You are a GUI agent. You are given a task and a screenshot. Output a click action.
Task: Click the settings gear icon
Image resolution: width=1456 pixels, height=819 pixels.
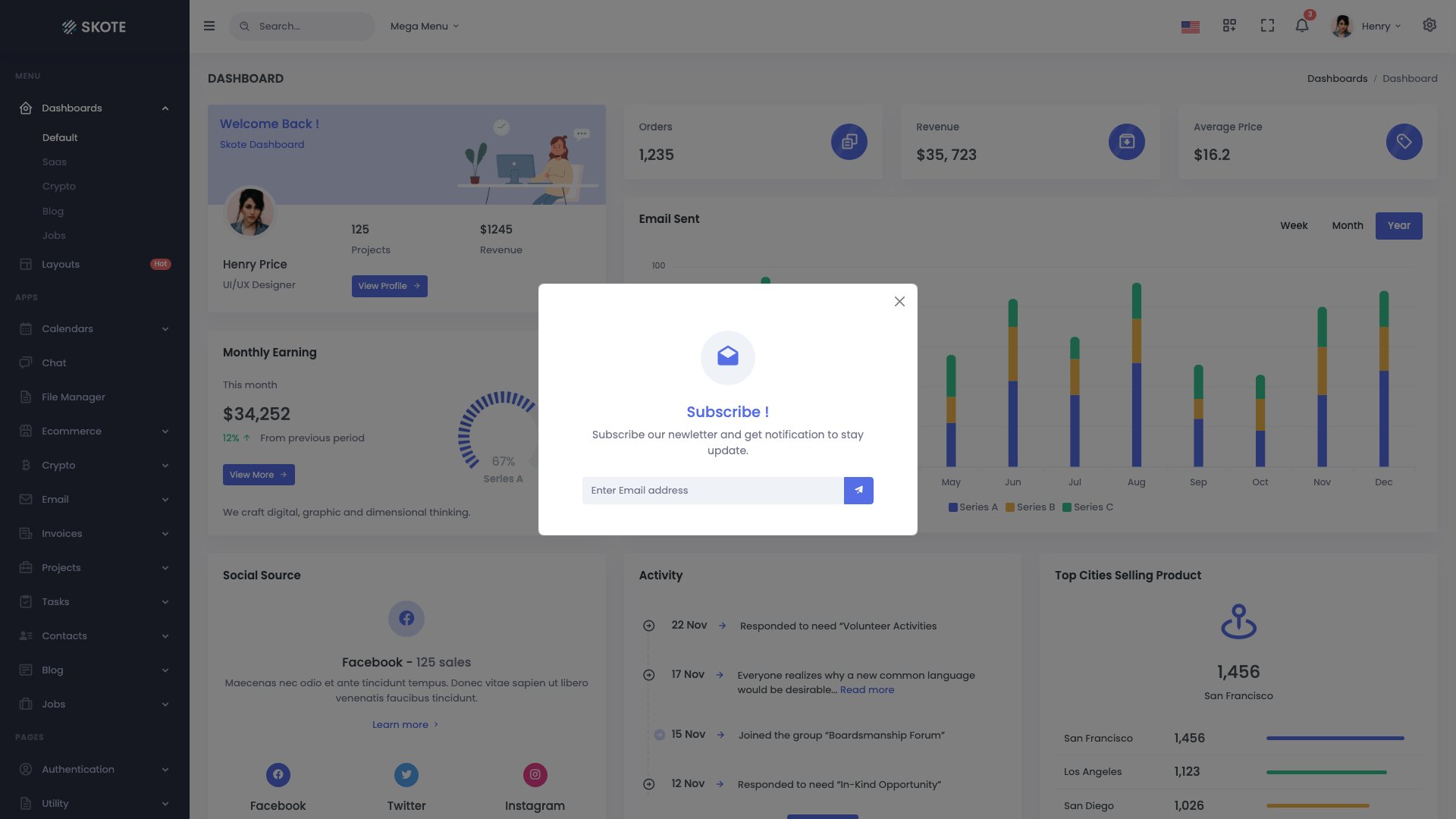(1429, 25)
